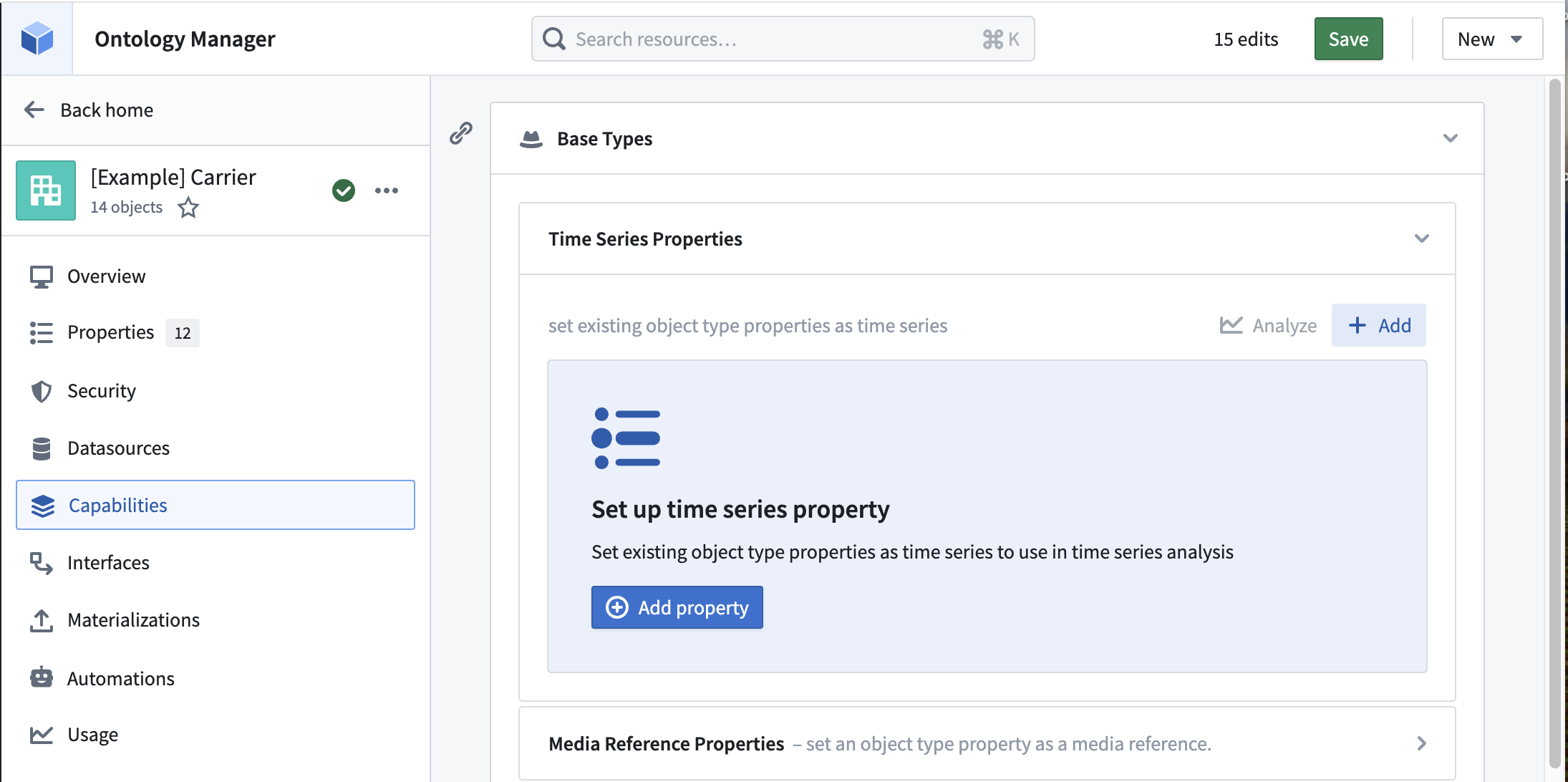Collapse the Base Types section chevron
Viewport: 1568px width, 782px height.
point(1451,138)
